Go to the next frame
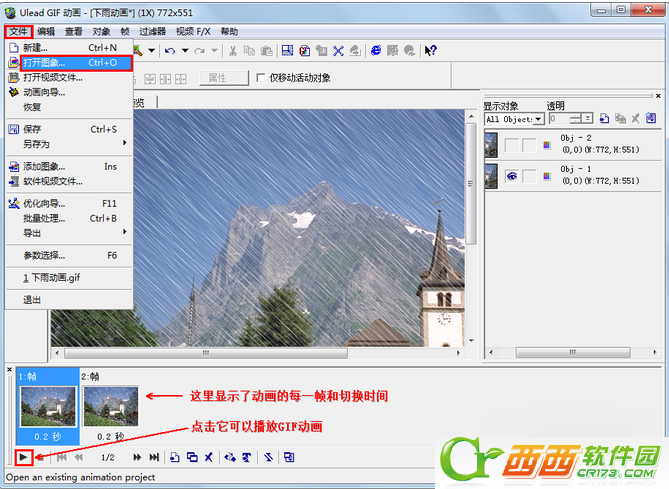Screen dimensions: 669x489 click(x=137, y=457)
